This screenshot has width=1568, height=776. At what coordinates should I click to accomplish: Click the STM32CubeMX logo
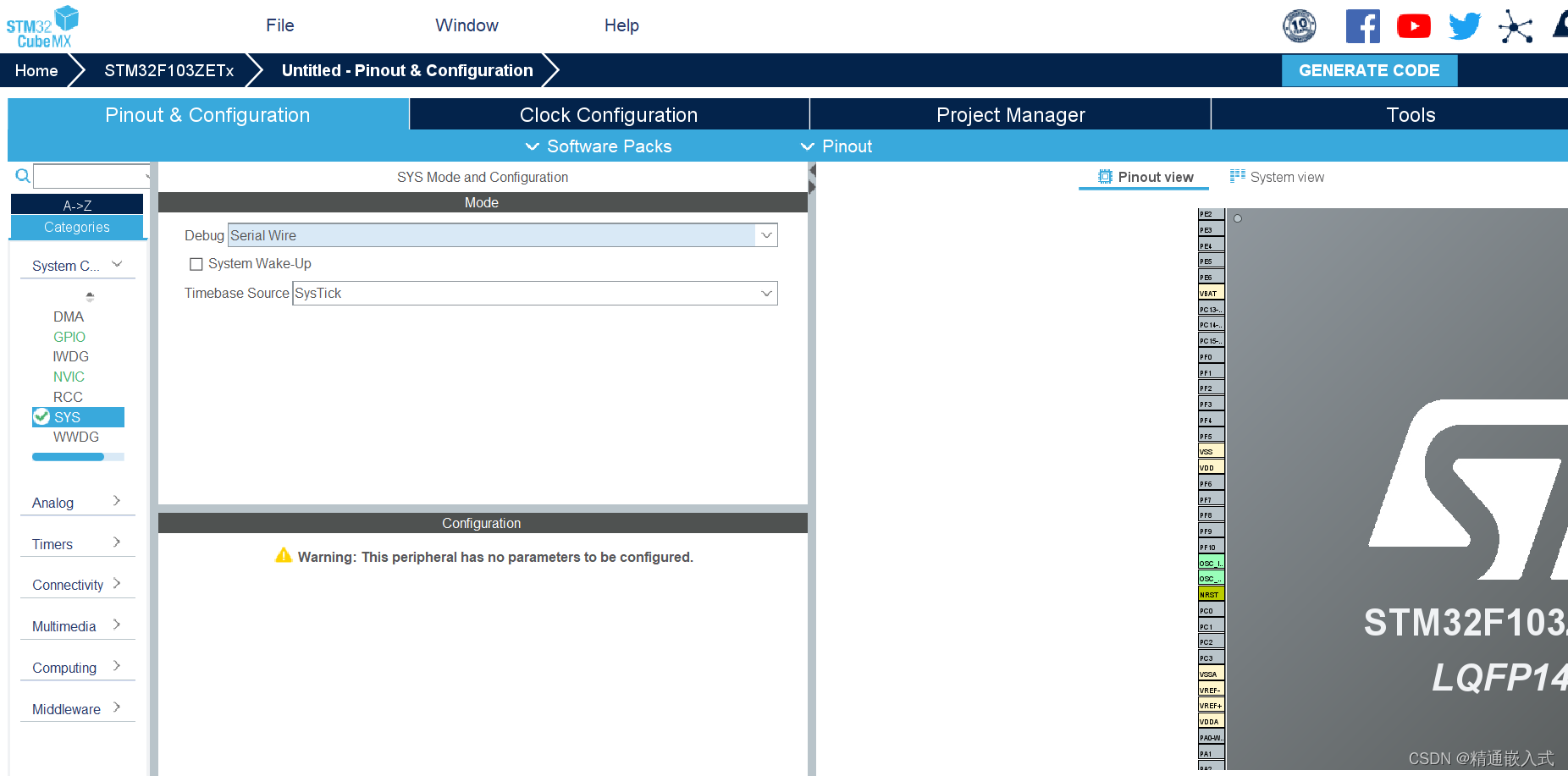(42, 27)
